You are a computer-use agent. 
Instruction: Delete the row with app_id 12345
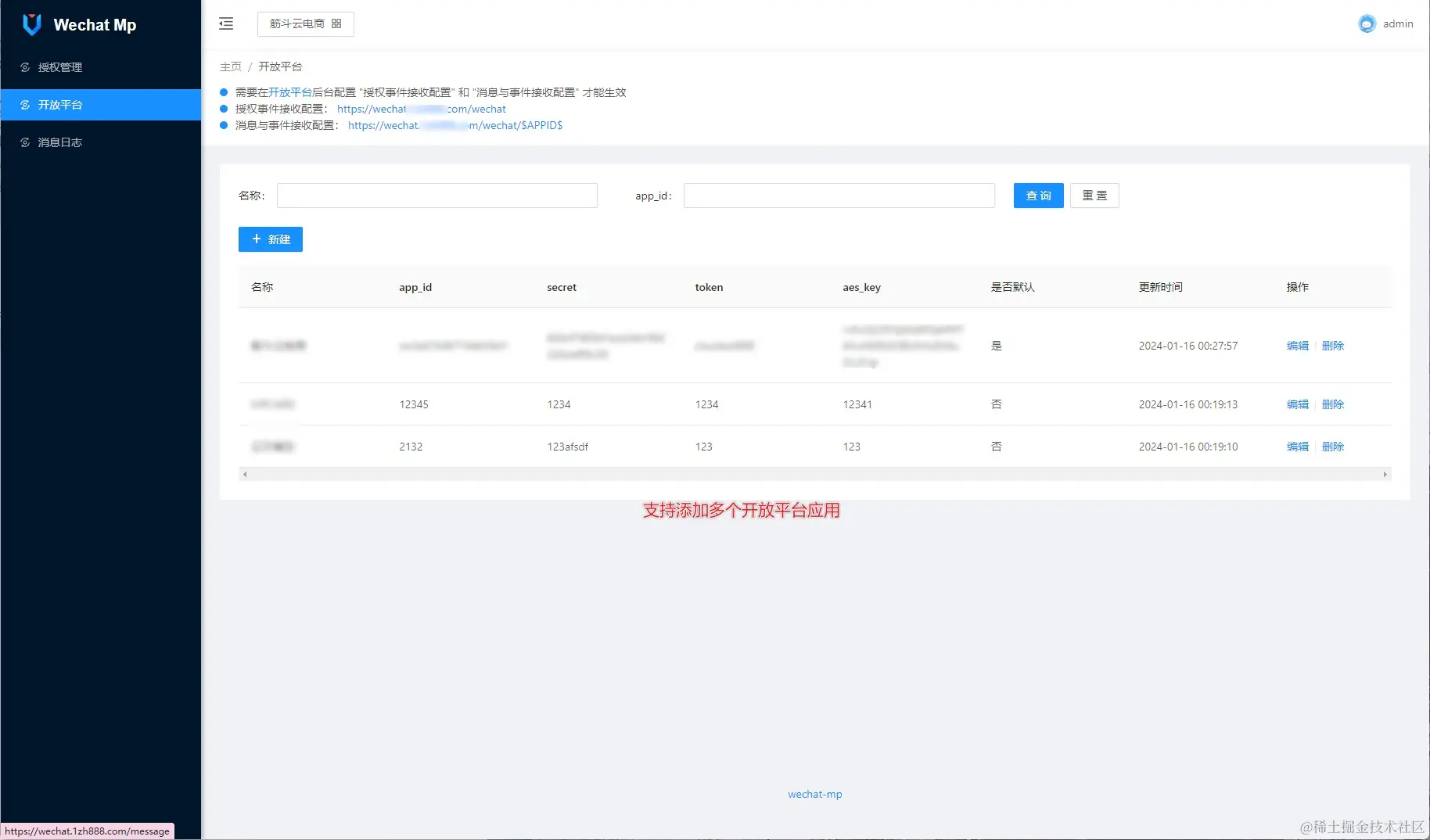(x=1333, y=404)
